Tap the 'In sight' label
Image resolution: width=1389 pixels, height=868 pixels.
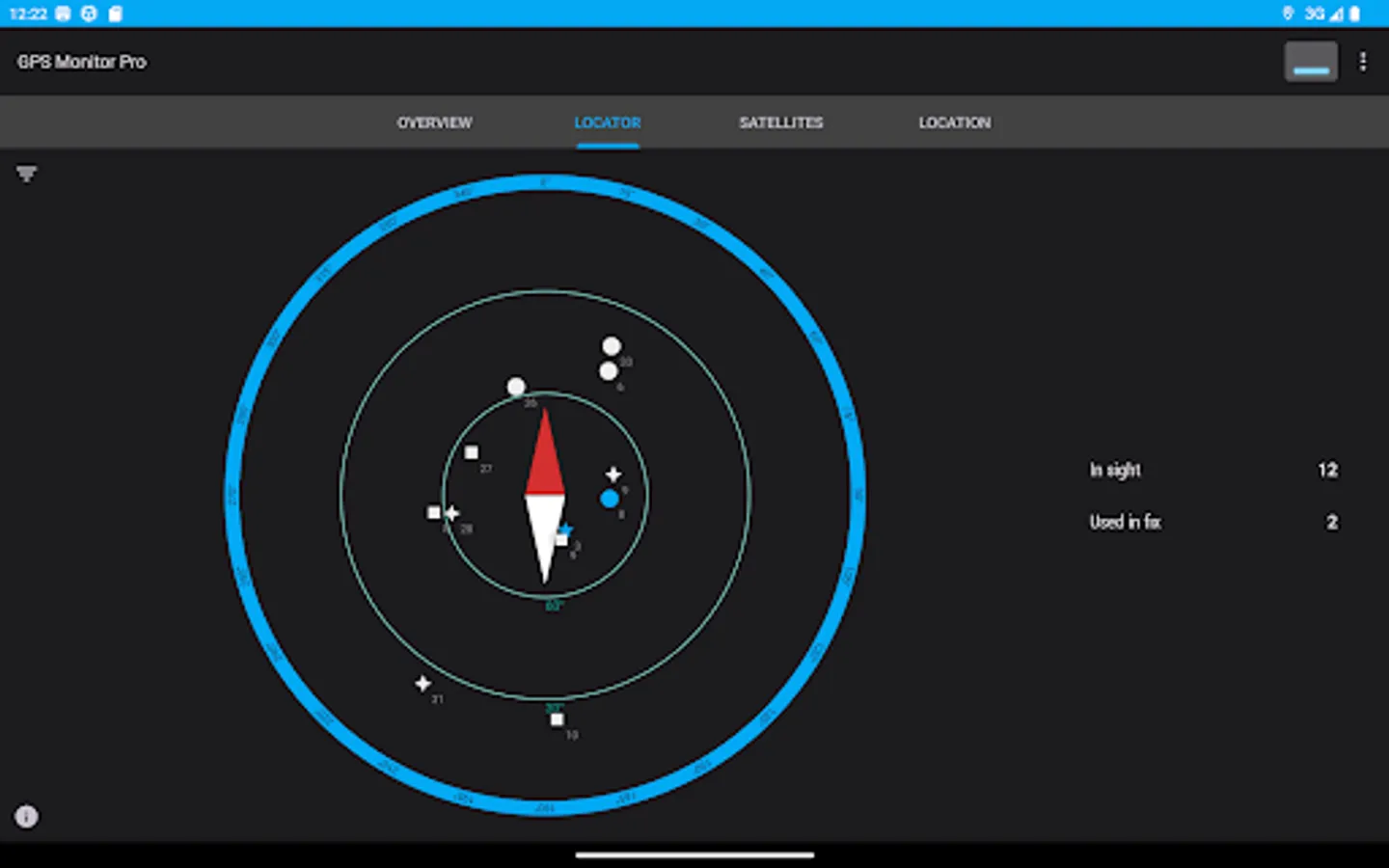(1115, 470)
